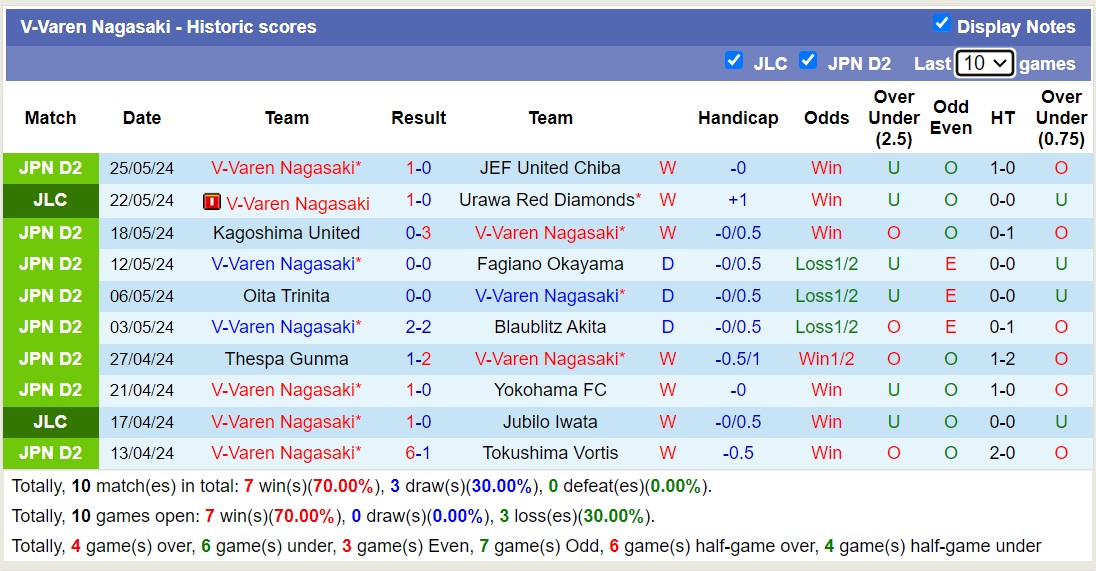Viewport: 1096px width, 571px height.
Task: Click the 2-2 result versus Blaublitz Akita
Action: point(418,327)
